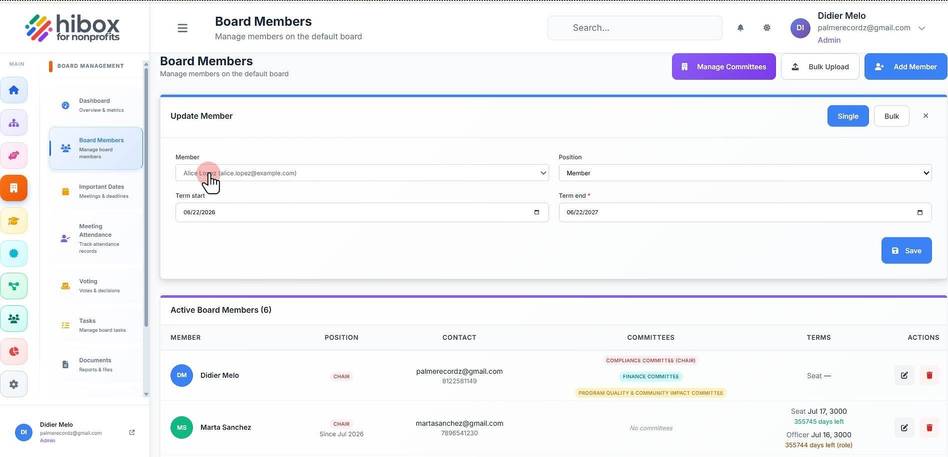Screen dimensions: 948x457
Task: Click the Manage Committees button
Action: tap(724, 66)
